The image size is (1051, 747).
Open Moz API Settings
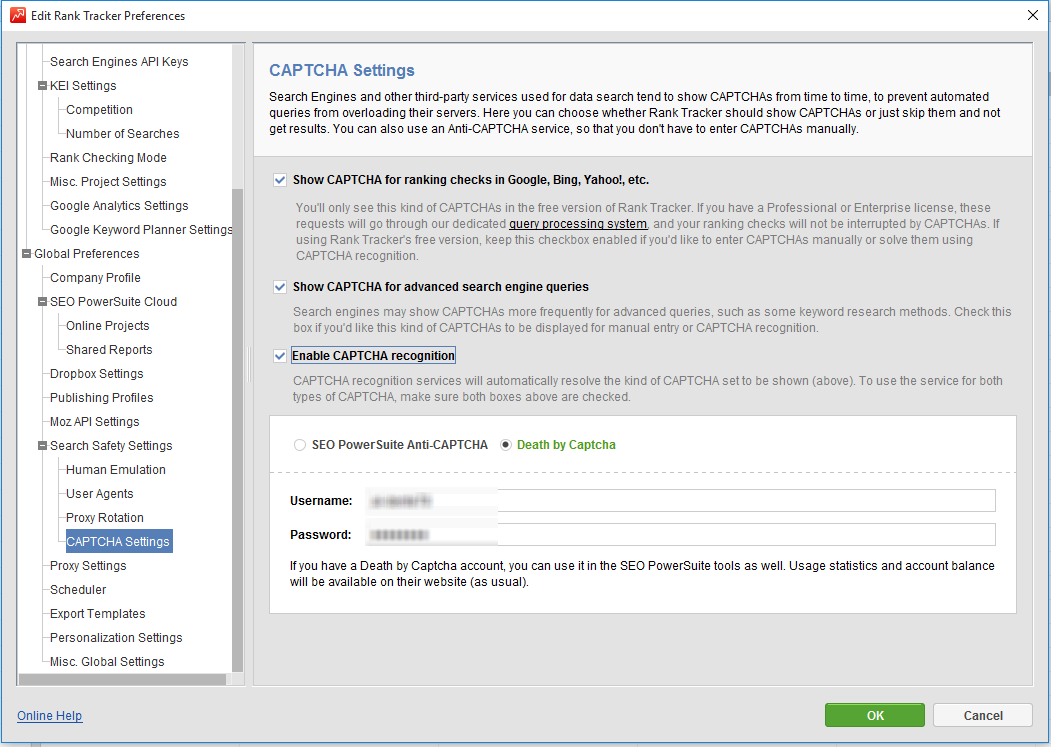[x=95, y=422]
